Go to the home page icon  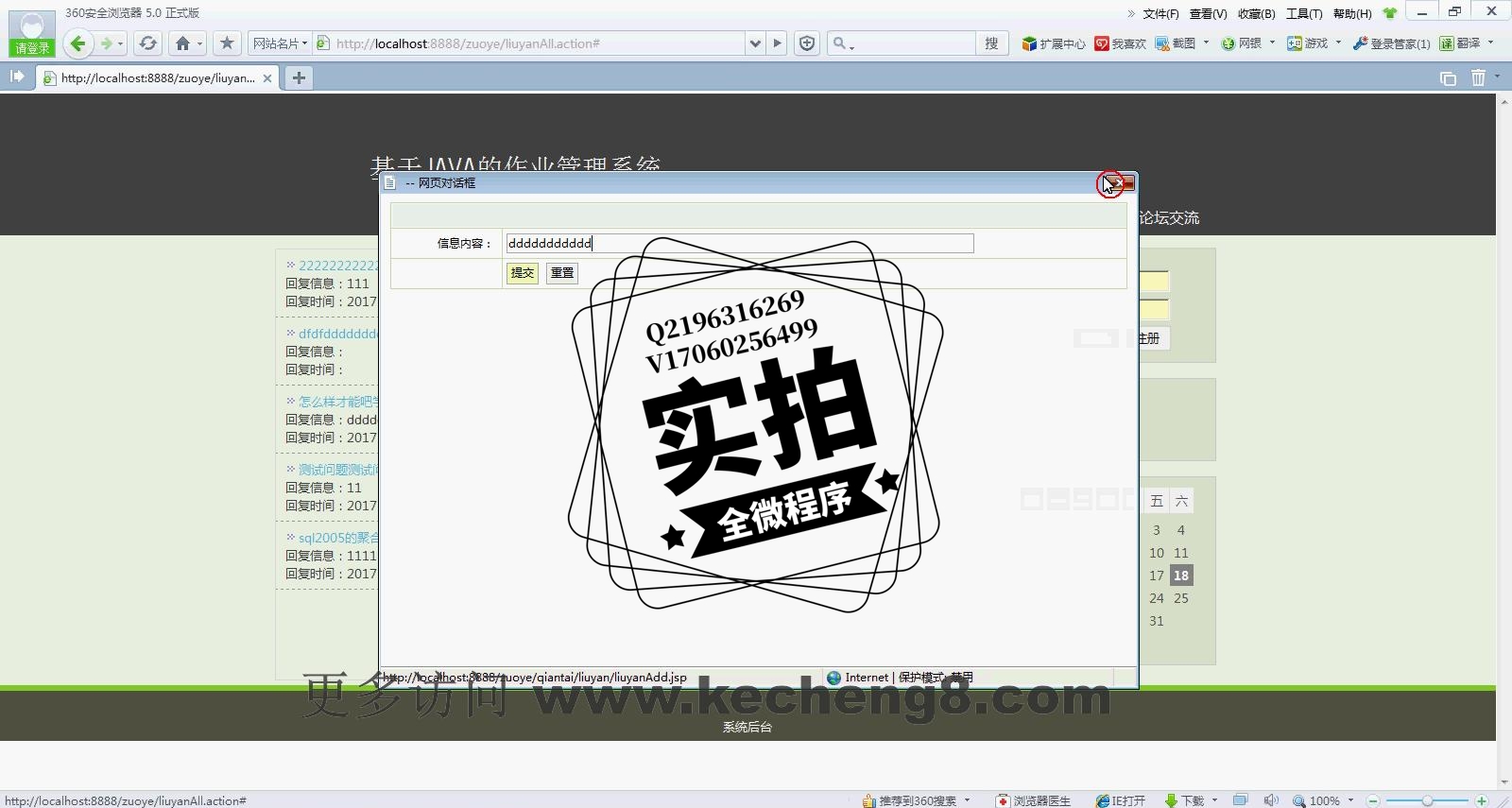pos(183,43)
